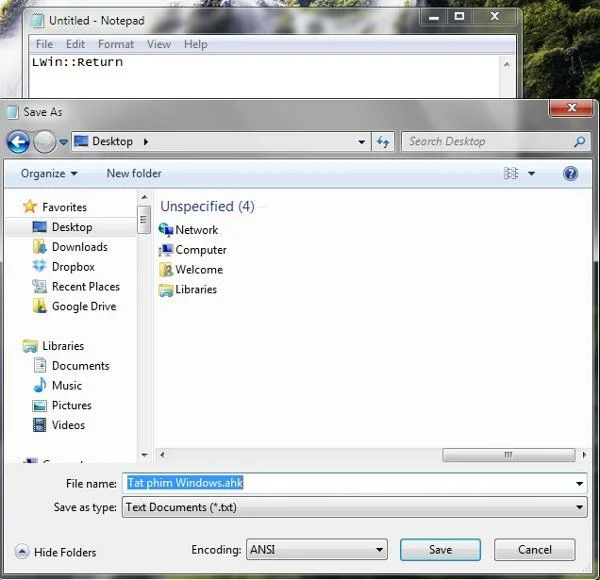Image resolution: width=600 pixels, height=580 pixels.
Task: Open the view options dropdown arrow
Action: [x=532, y=173]
